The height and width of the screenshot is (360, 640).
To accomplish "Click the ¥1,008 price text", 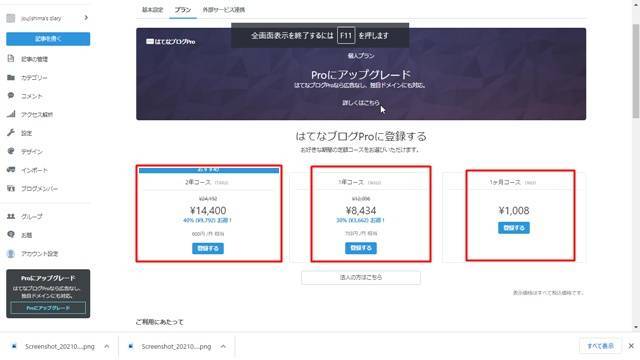I will (514, 211).
